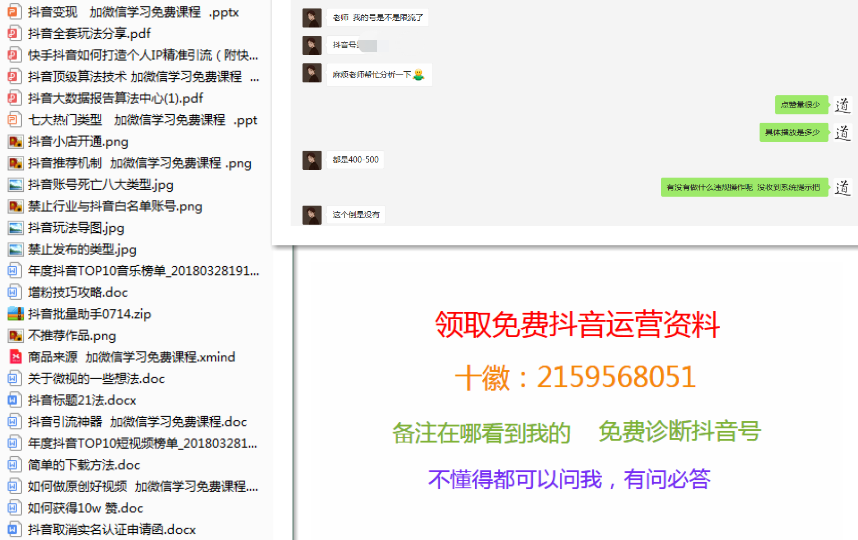Select the archive icon of 抖音批量助手0714.zip

point(15,313)
